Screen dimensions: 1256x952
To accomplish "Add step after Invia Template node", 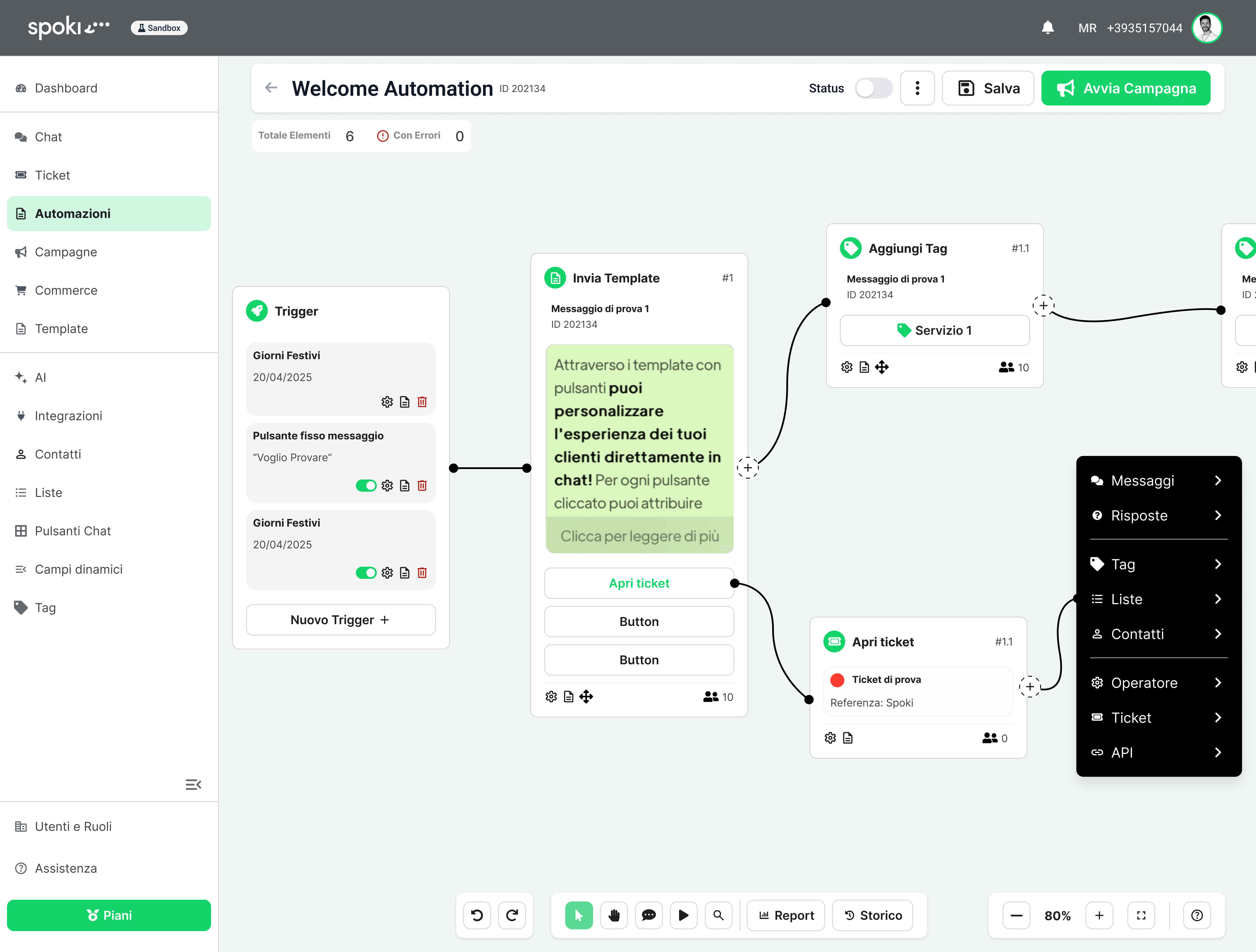I will click(x=748, y=468).
